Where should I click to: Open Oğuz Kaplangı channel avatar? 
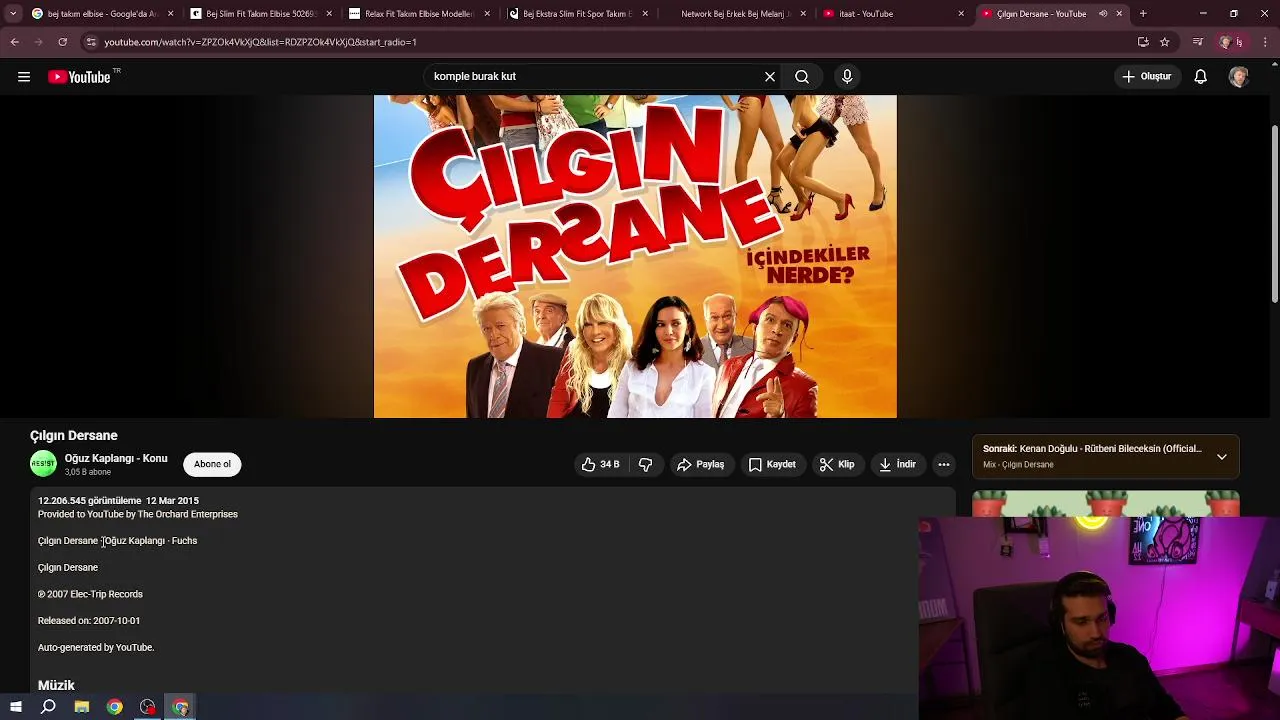pos(43,464)
